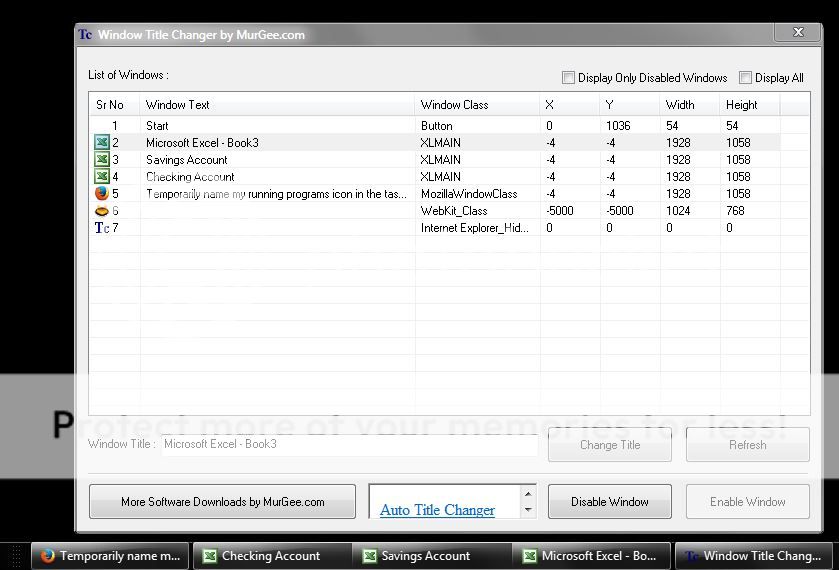Enable Display Only Disabled Windows checkbox
The height and width of the screenshot is (570, 839).
[568, 78]
